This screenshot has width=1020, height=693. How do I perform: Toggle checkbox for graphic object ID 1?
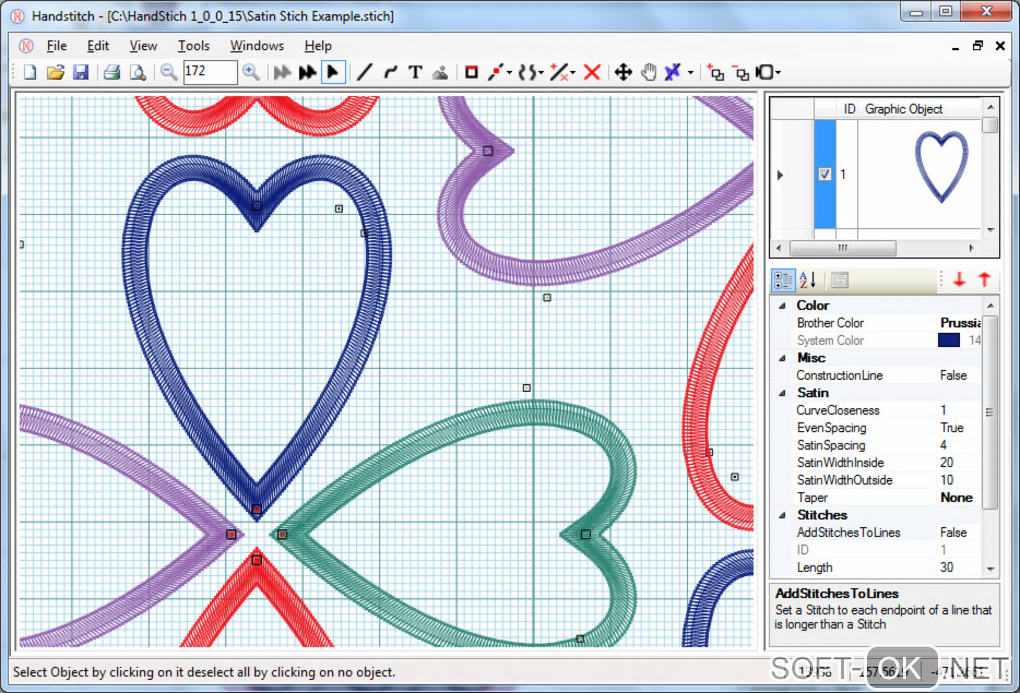[825, 174]
